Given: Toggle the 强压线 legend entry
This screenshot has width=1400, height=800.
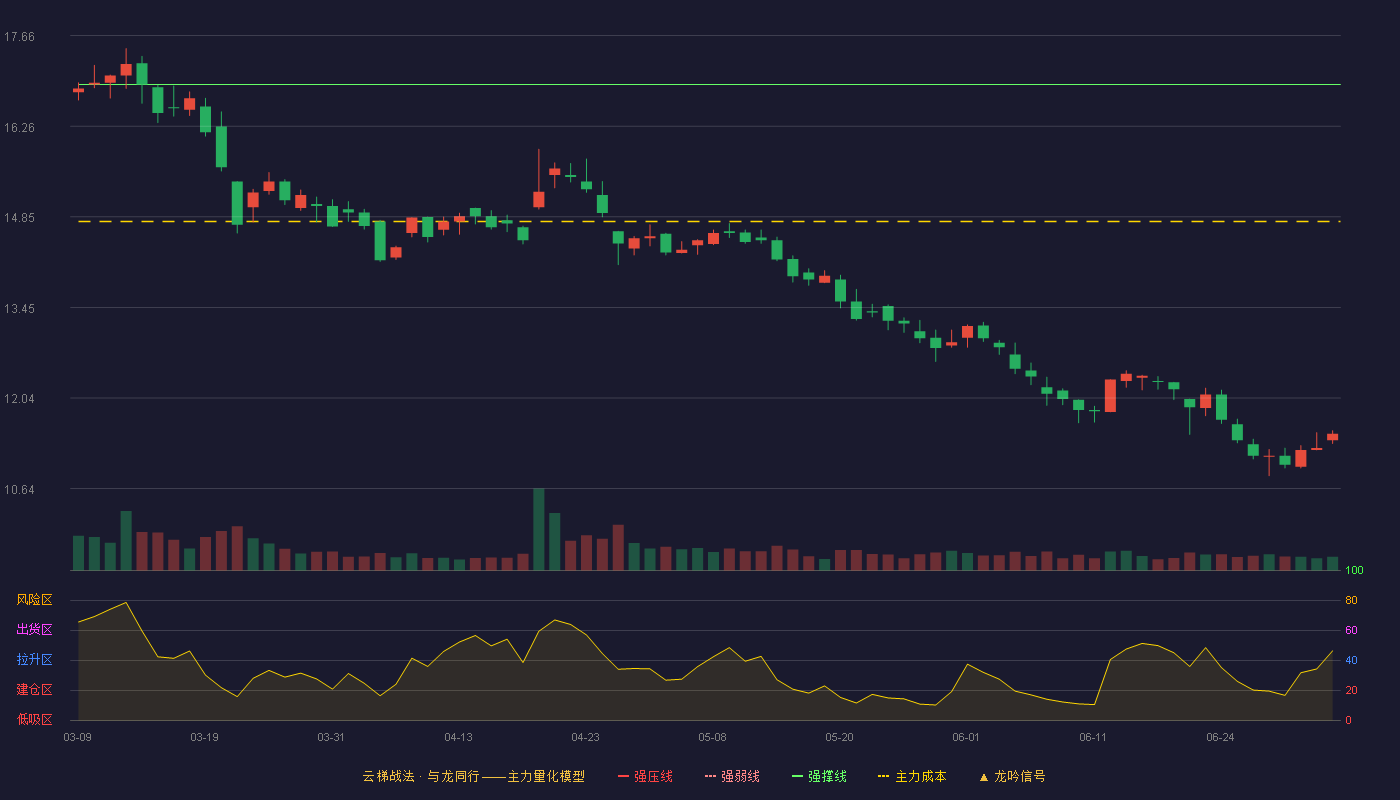Looking at the screenshot, I should coord(645,776).
